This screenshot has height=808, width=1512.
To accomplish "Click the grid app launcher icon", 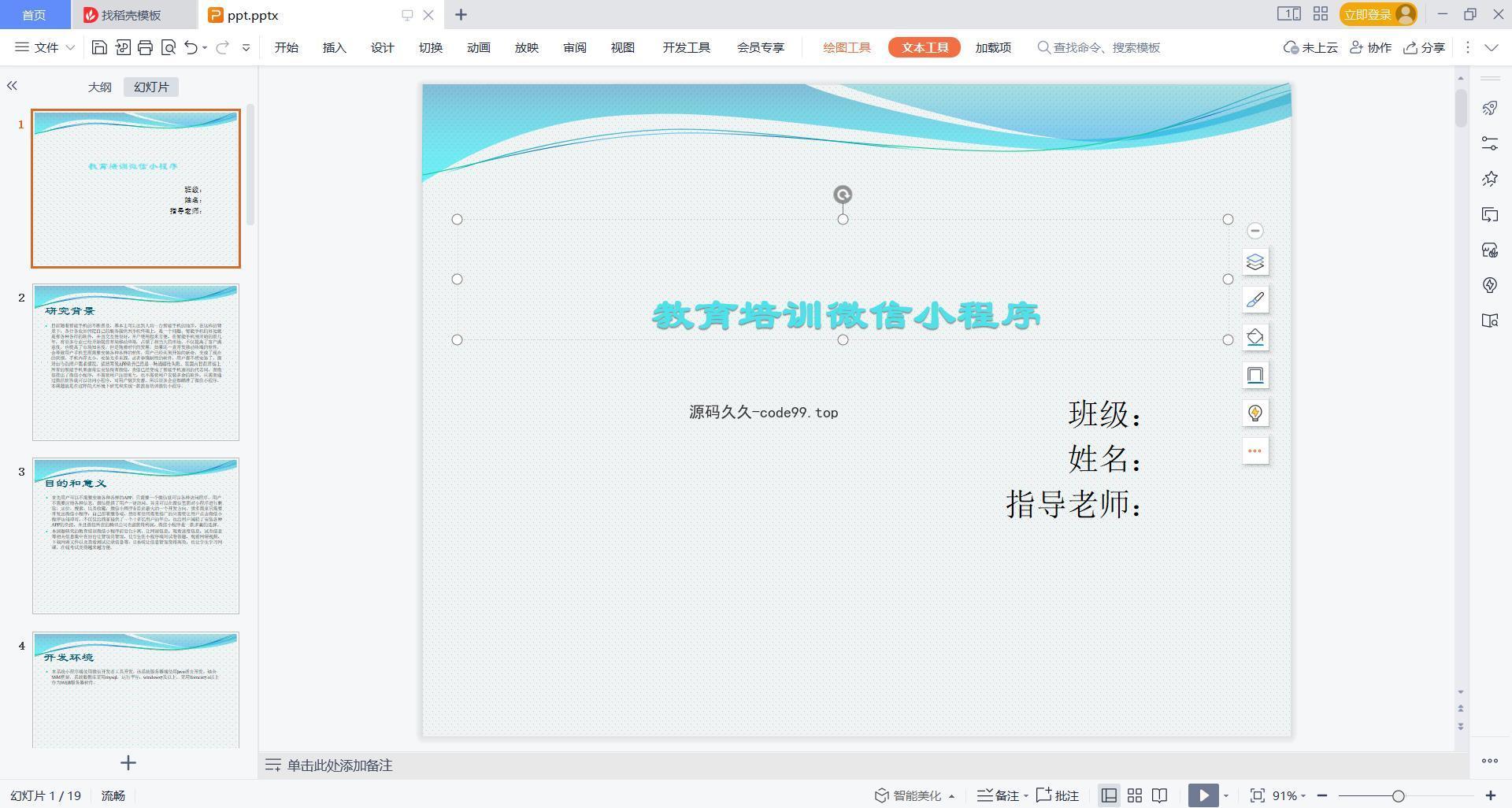I will [x=1321, y=14].
